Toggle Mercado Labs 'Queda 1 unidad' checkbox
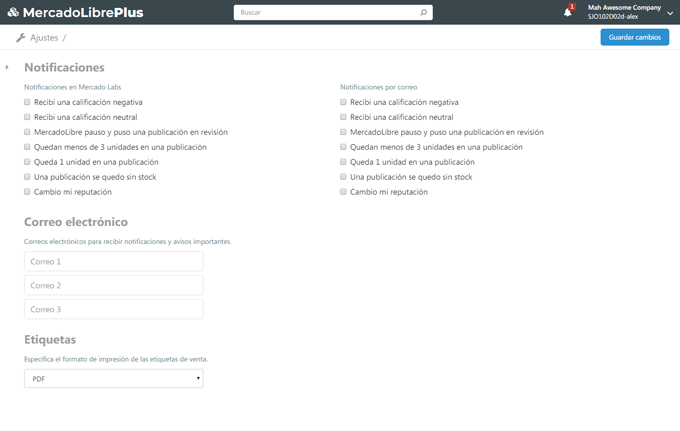 point(28,162)
